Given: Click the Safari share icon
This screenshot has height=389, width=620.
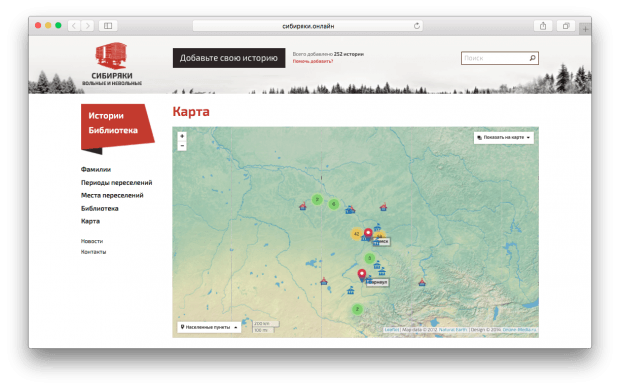Looking at the screenshot, I should [x=543, y=26].
